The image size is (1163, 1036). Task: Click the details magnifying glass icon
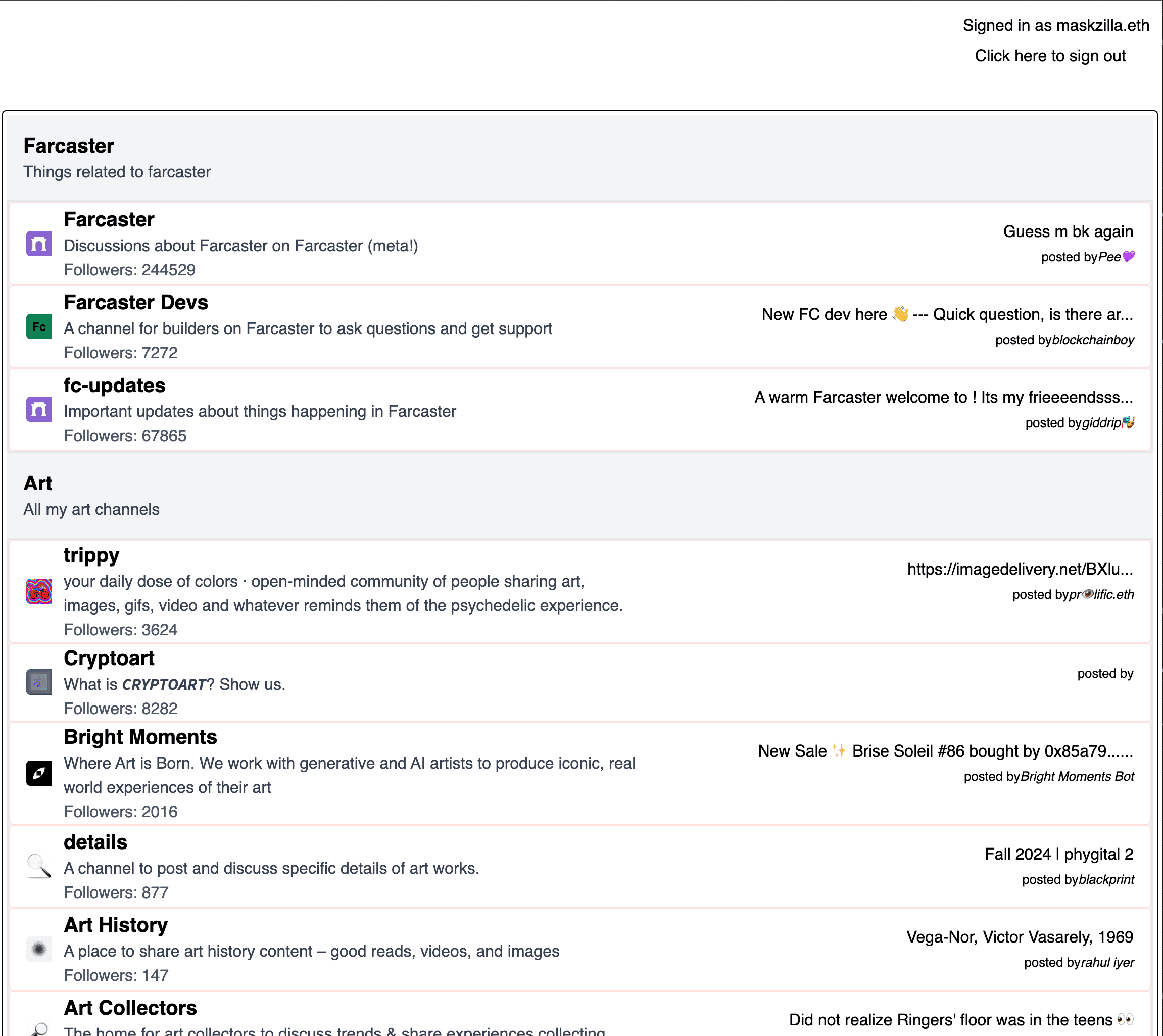(x=39, y=866)
